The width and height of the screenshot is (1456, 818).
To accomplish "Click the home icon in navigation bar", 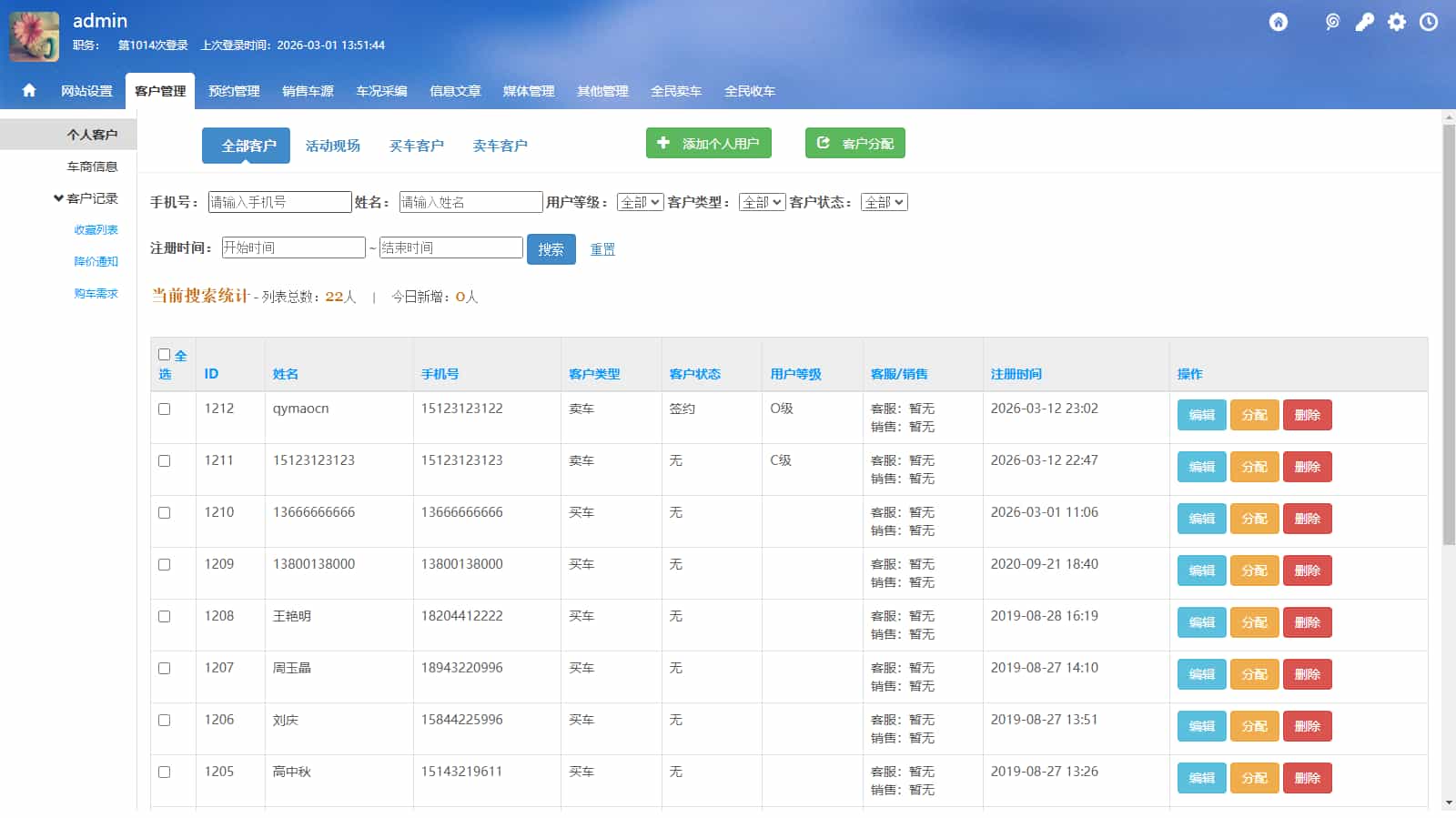I will click(29, 90).
